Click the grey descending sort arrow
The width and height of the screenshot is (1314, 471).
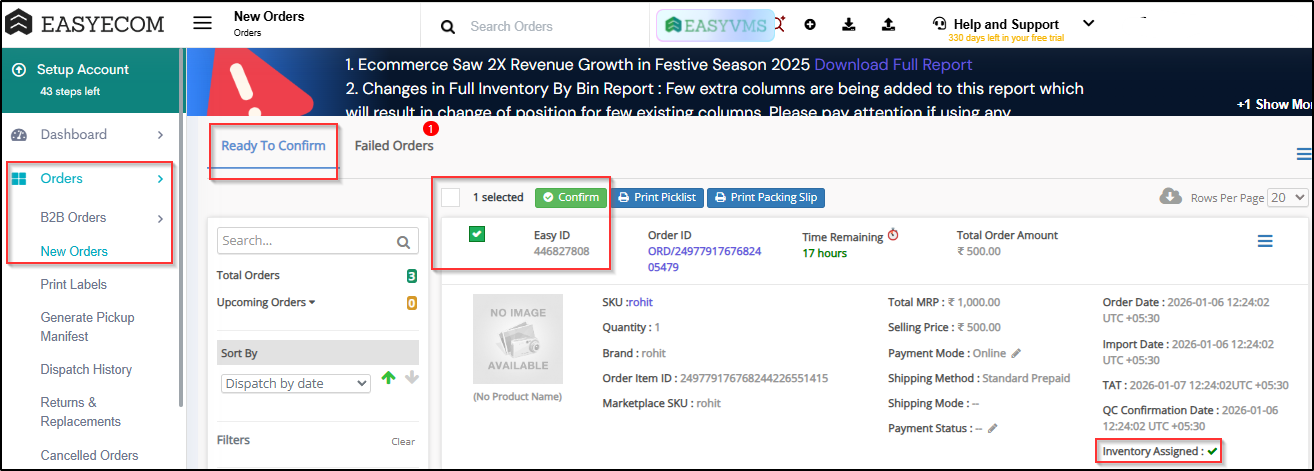click(x=412, y=378)
